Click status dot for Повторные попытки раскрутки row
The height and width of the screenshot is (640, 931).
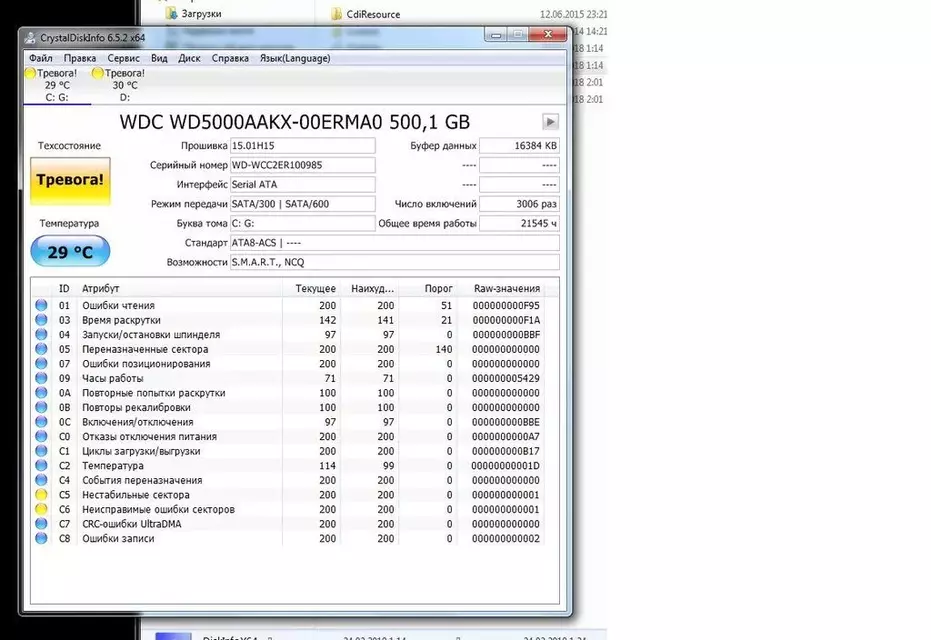tap(41, 392)
